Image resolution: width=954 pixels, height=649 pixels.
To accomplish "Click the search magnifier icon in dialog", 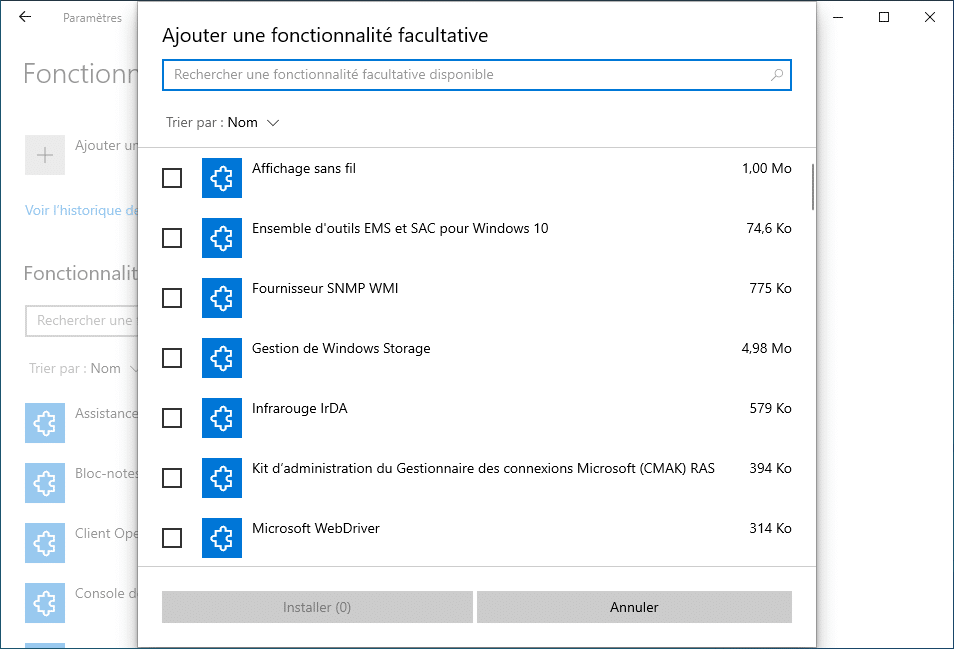I will pyautogui.click(x=777, y=75).
